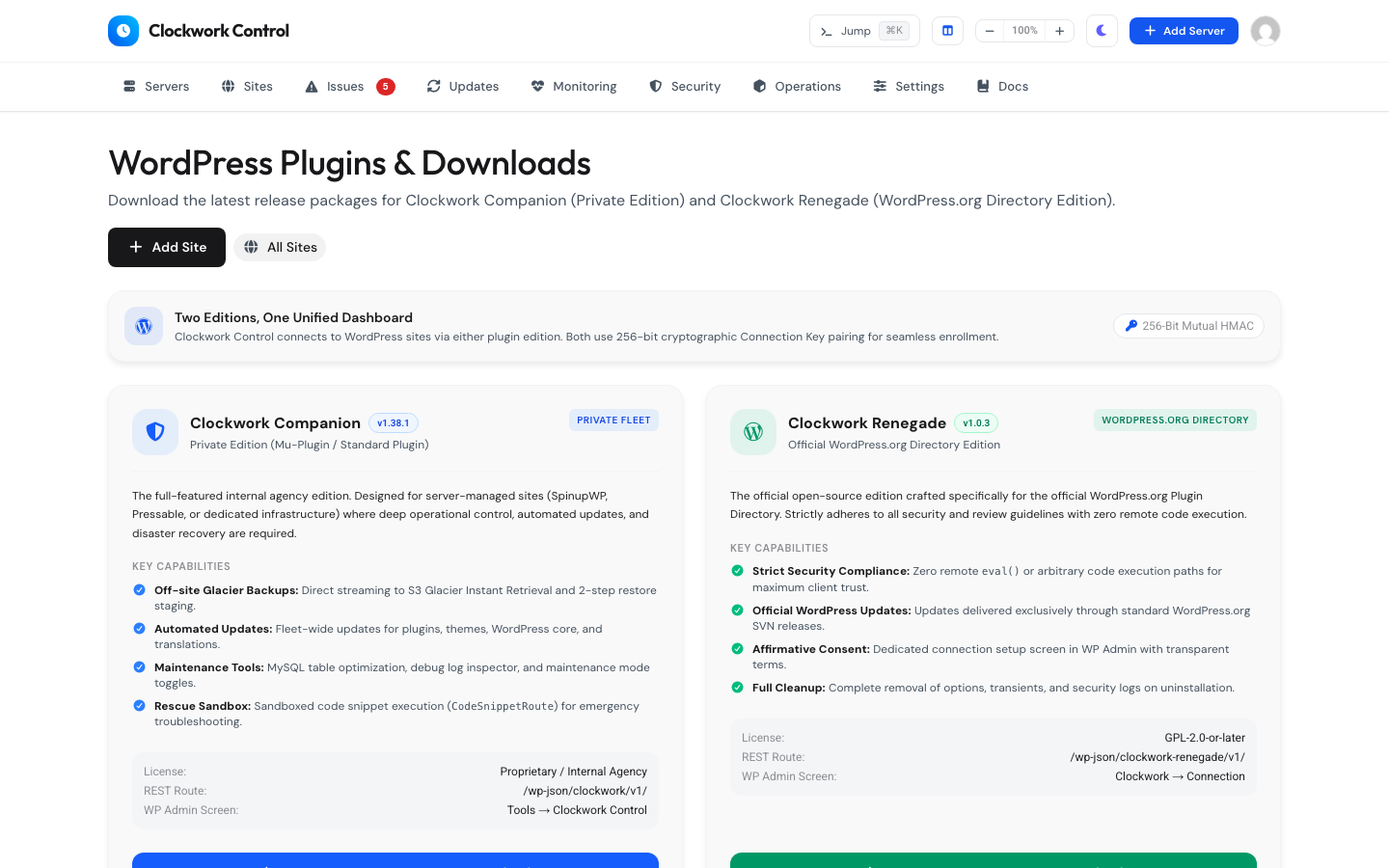Open the user avatar menu
Screen dimensions: 1389x868
click(1266, 31)
